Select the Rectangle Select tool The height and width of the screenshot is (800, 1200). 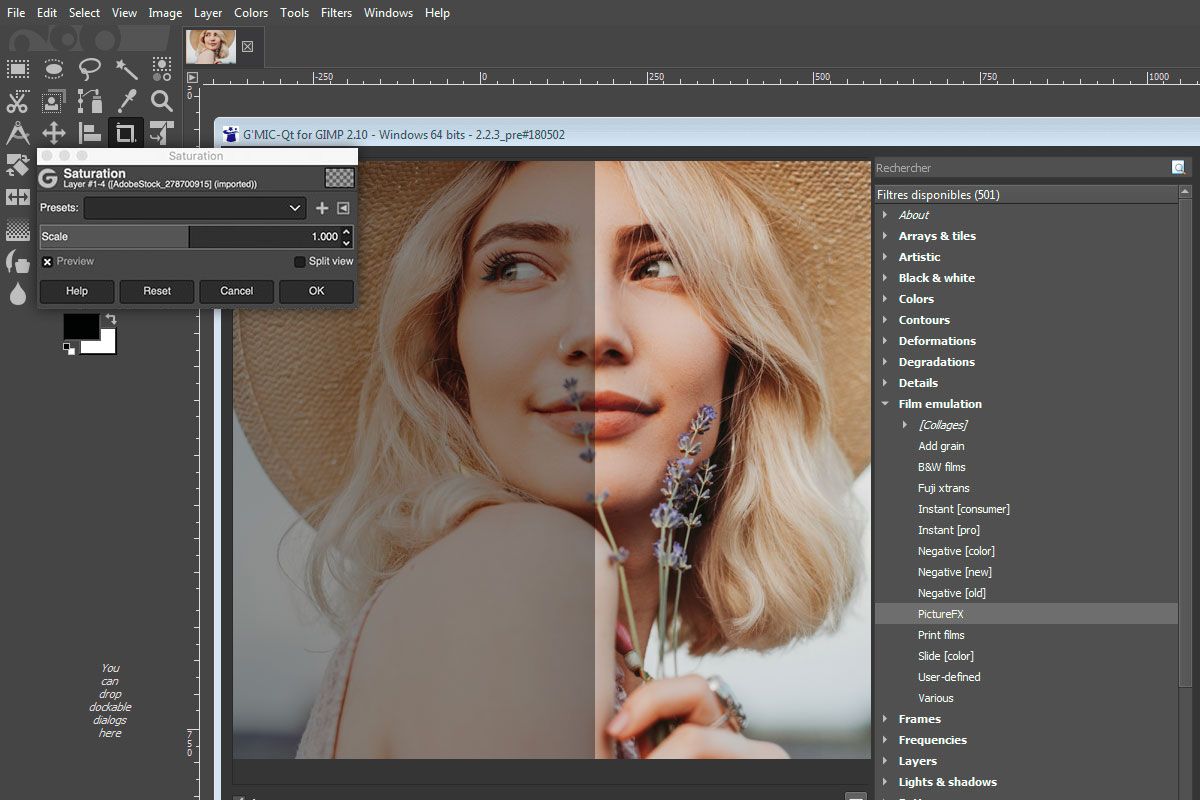coord(18,68)
